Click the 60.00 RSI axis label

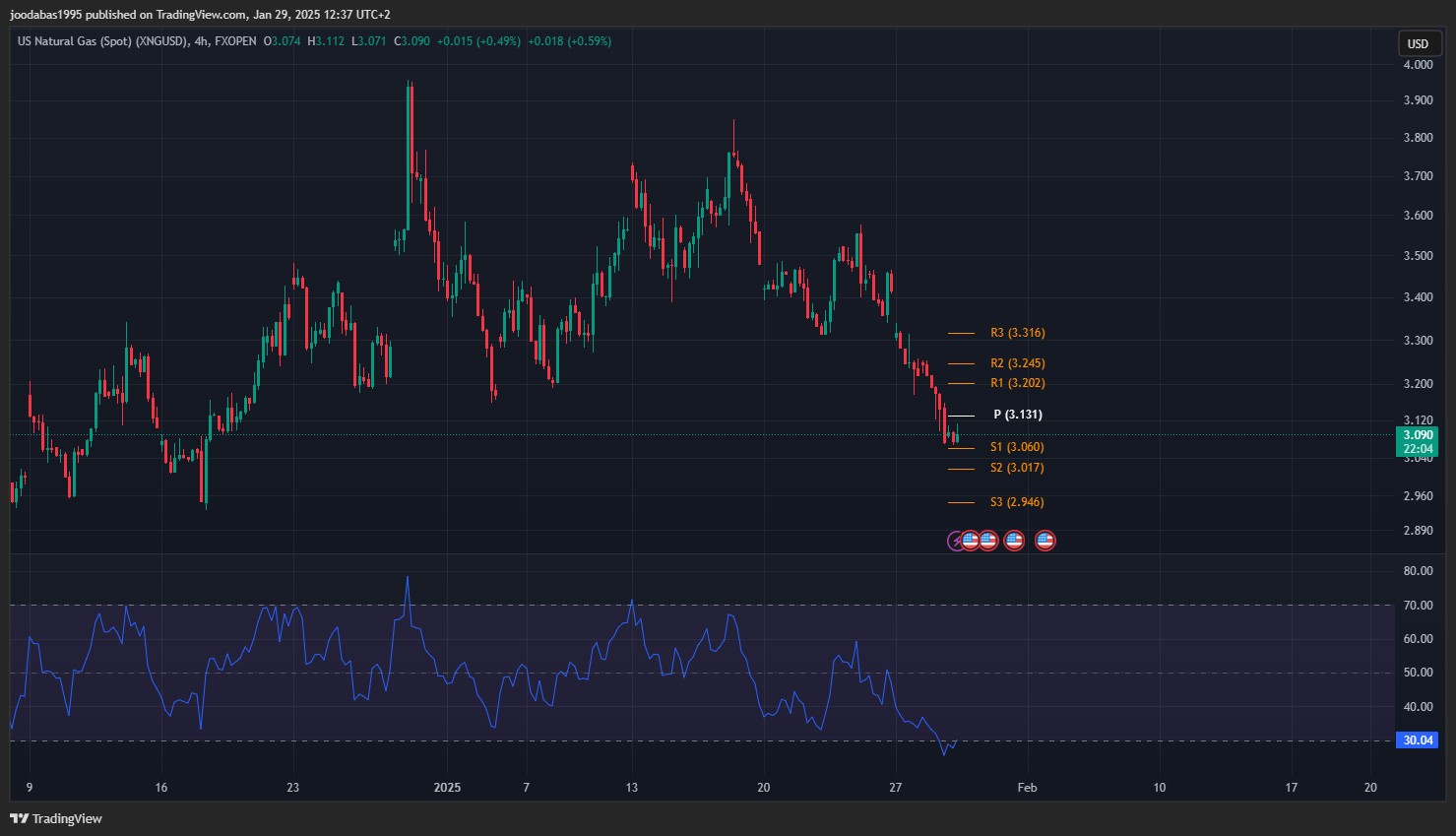click(x=1419, y=639)
